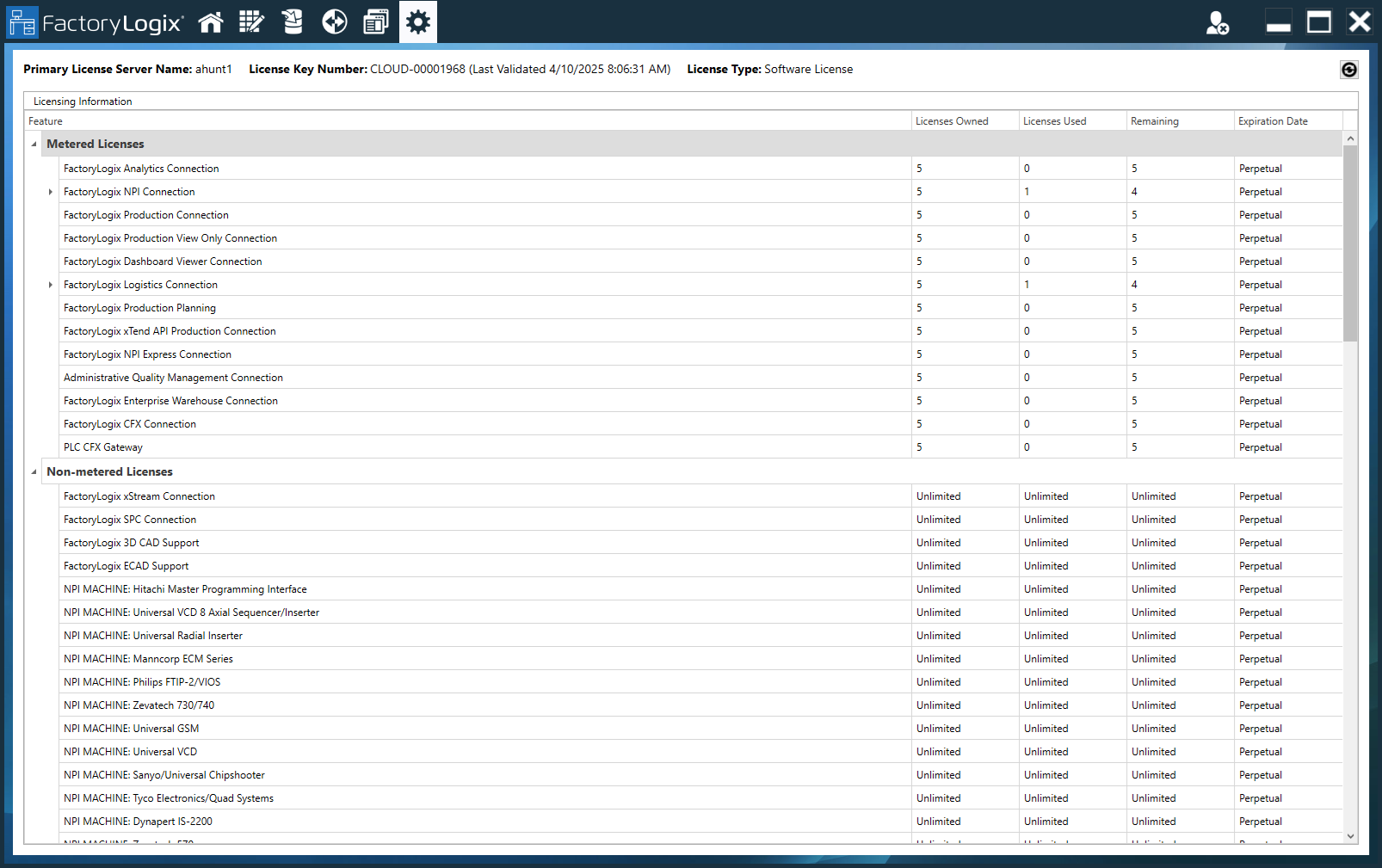Expand the FactoryLogix NPI Connection row
Viewport: 1382px width, 868px height.
click(50, 192)
